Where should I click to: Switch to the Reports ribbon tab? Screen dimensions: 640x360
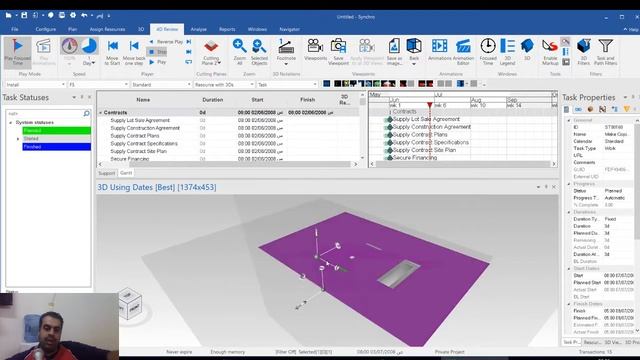[x=227, y=29]
